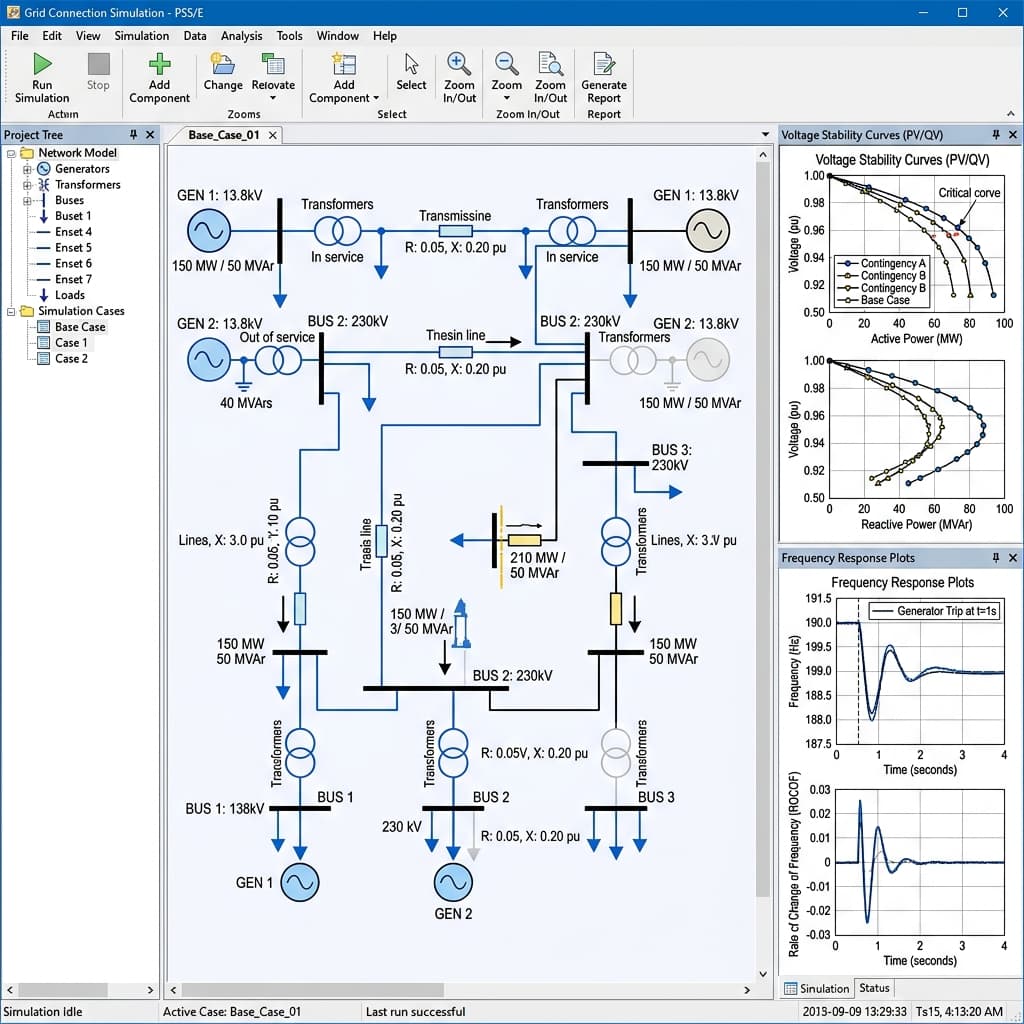The width and height of the screenshot is (1024, 1024).
Task: Open the Analysis menu
Action: click(242, 36)
